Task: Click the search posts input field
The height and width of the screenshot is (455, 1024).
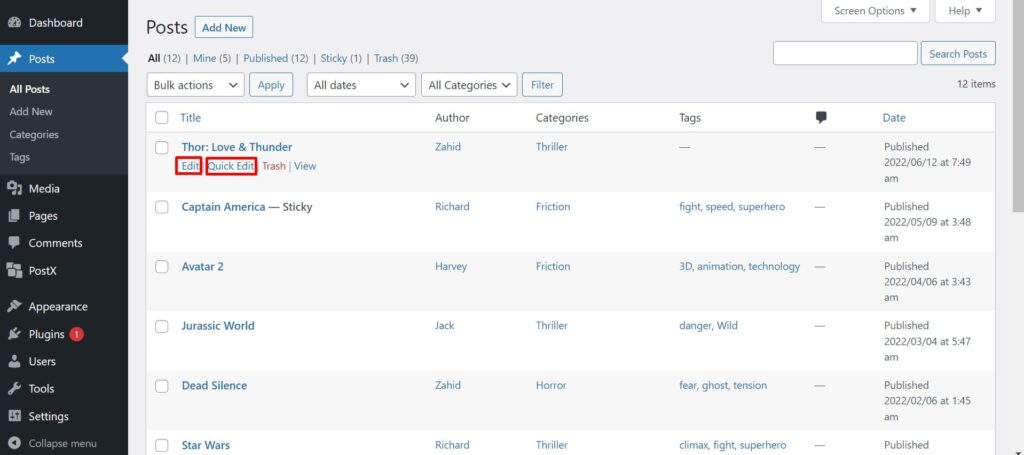Action: click(845, 54)
